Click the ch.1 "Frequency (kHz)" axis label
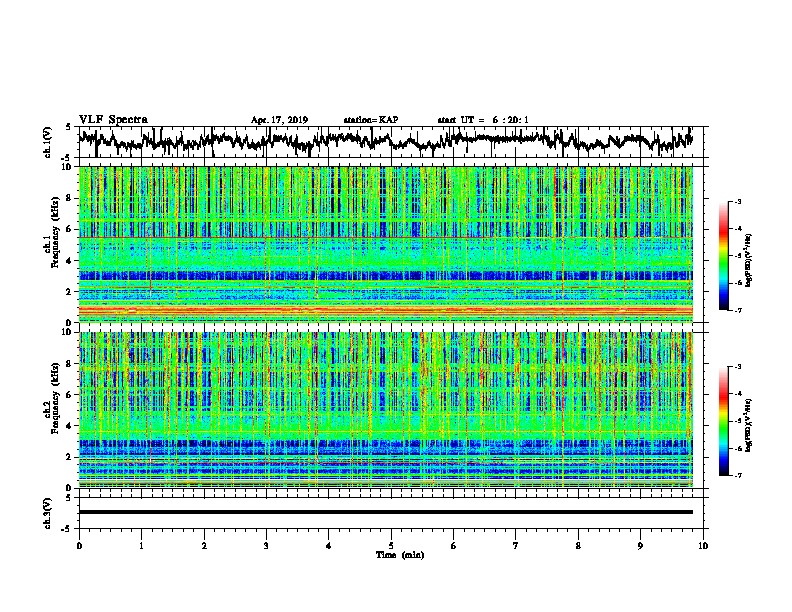The height and width of the screenshot is (612, 792). click(x=55, y=232)
